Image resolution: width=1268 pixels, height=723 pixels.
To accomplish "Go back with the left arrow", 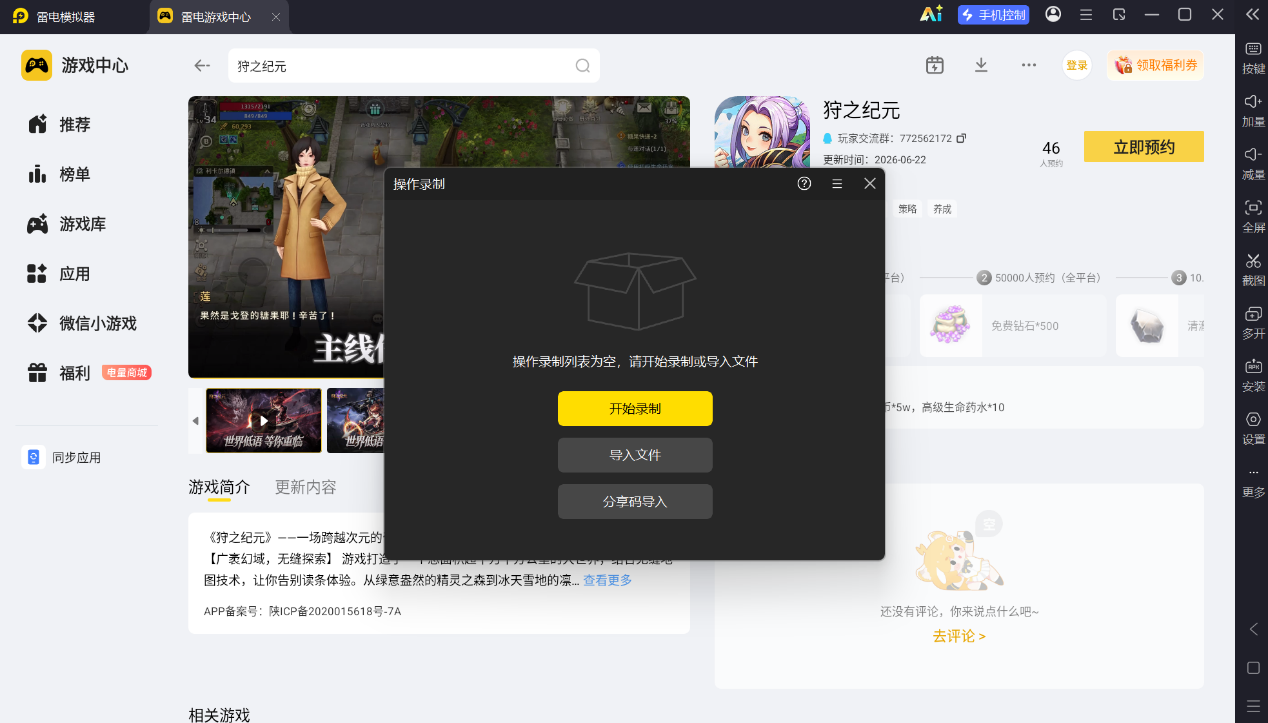I will click(202, 66).
